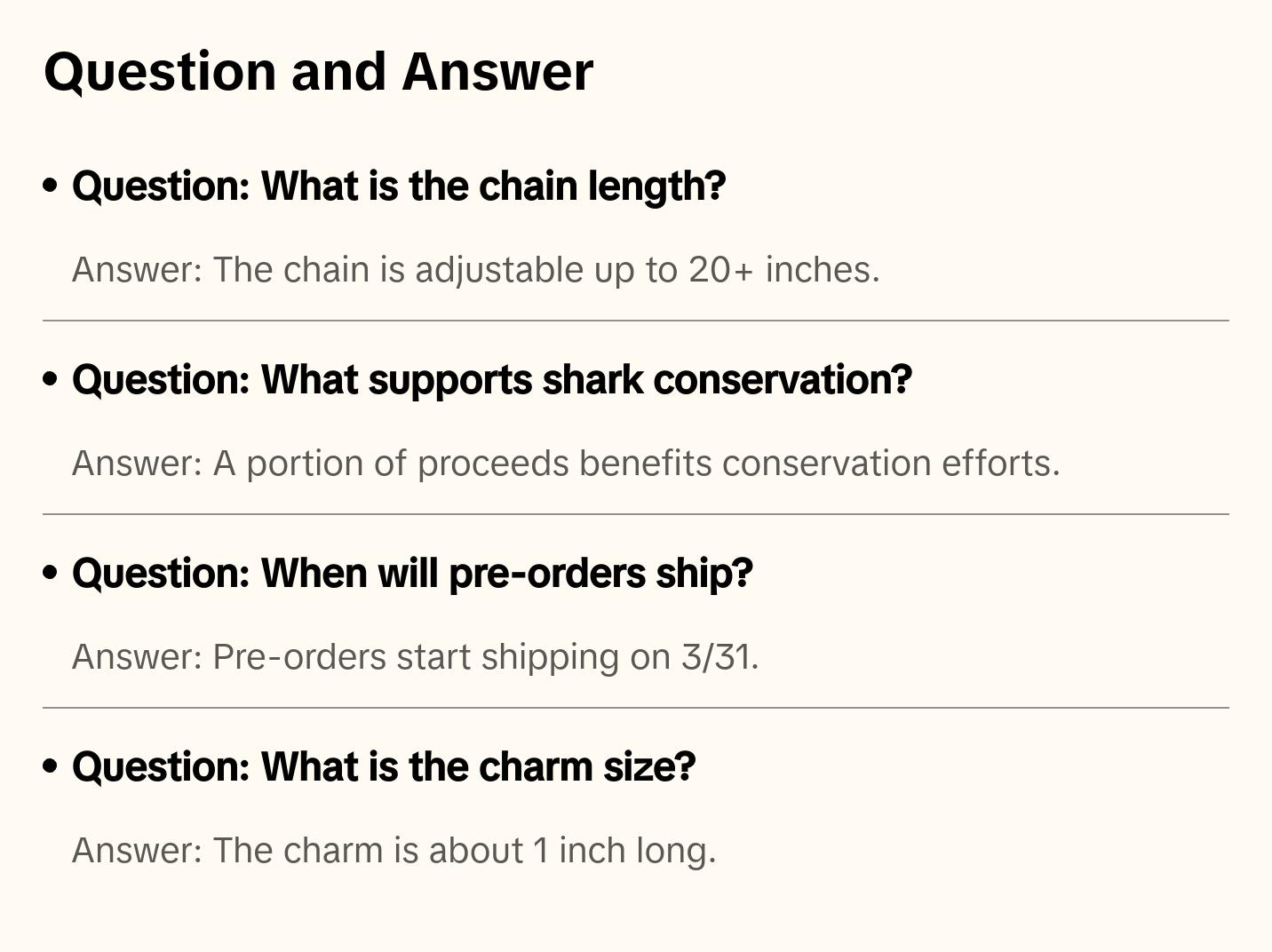Click the bullet beside pre-orders ship question

coord(51,573)
